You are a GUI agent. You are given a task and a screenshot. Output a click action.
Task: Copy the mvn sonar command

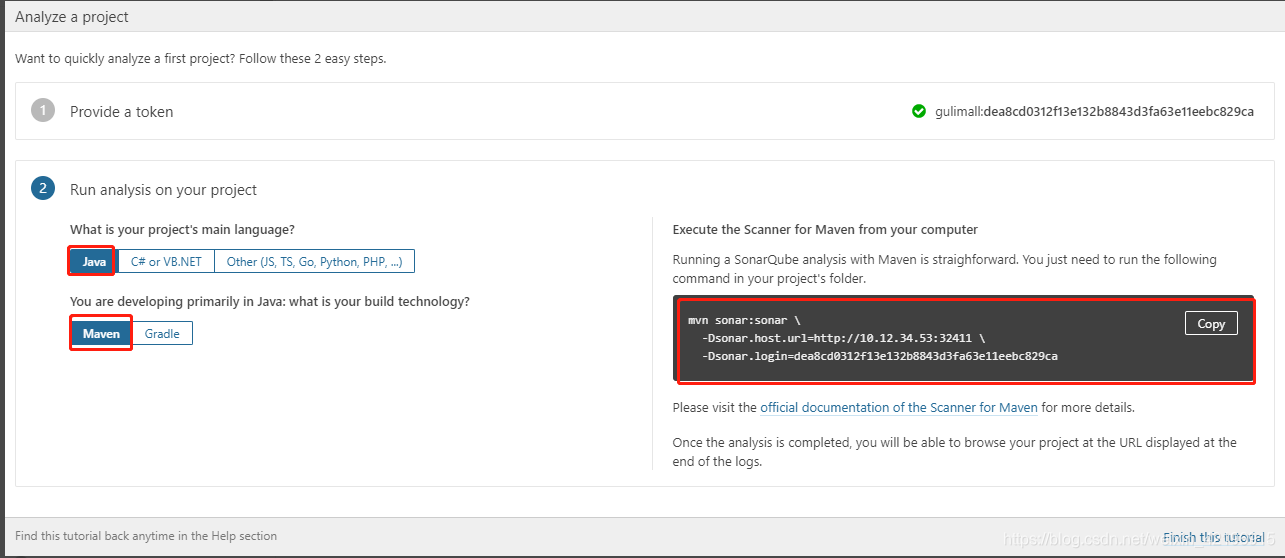pos(1211,323)
